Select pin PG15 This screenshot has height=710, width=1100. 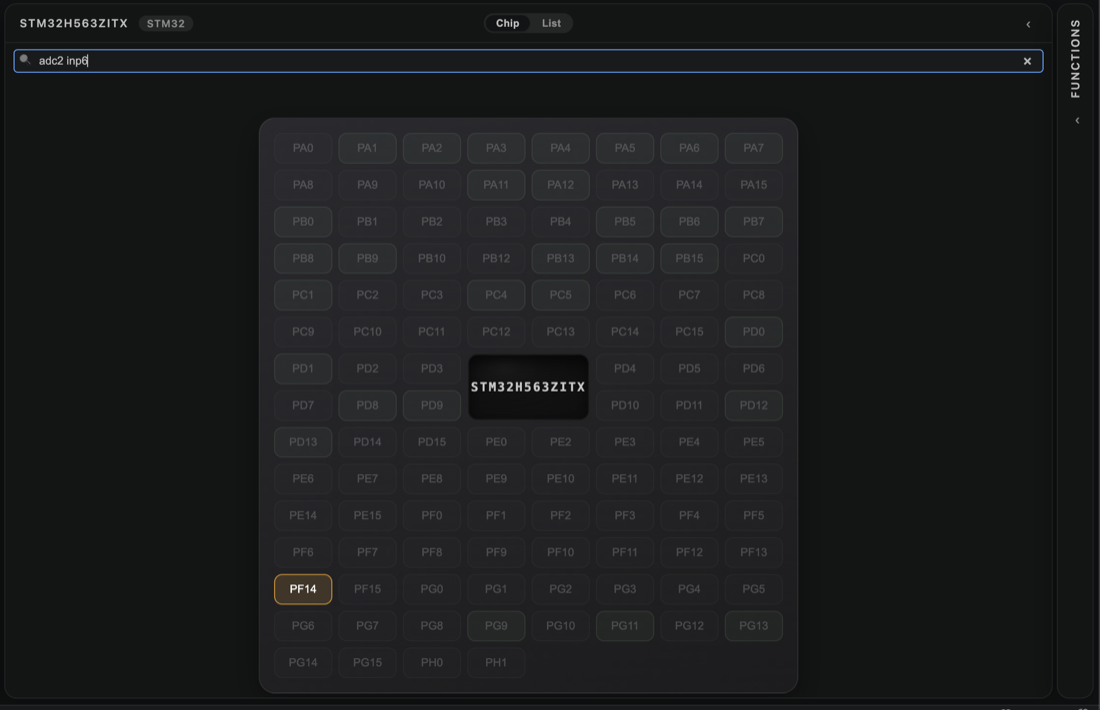pos(368,662)
